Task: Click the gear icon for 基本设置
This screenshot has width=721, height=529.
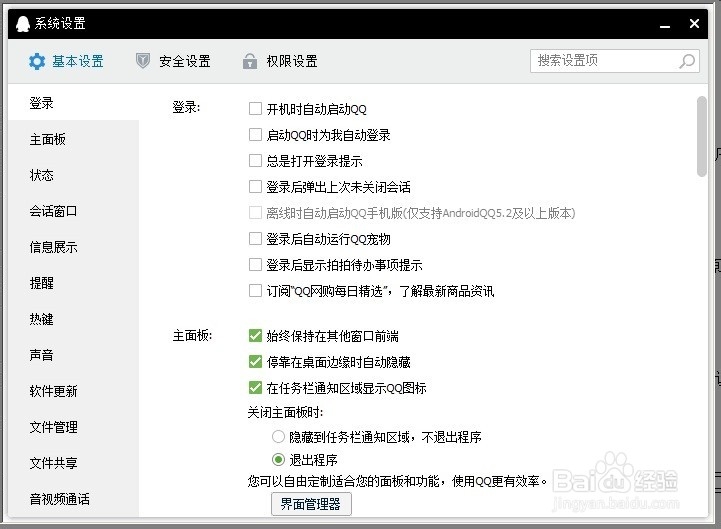Action: pos(37,61)
